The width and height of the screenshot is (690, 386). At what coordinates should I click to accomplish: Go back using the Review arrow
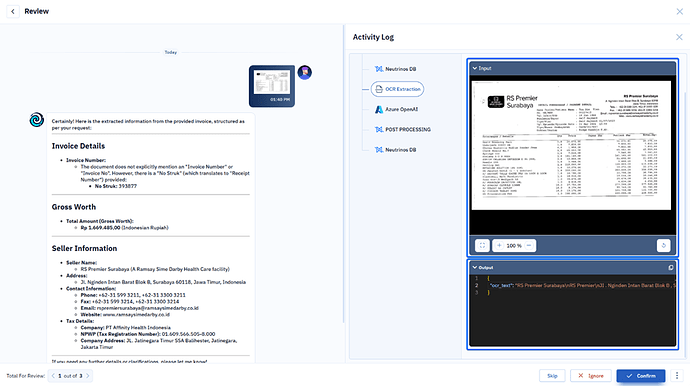click(13, 11)
